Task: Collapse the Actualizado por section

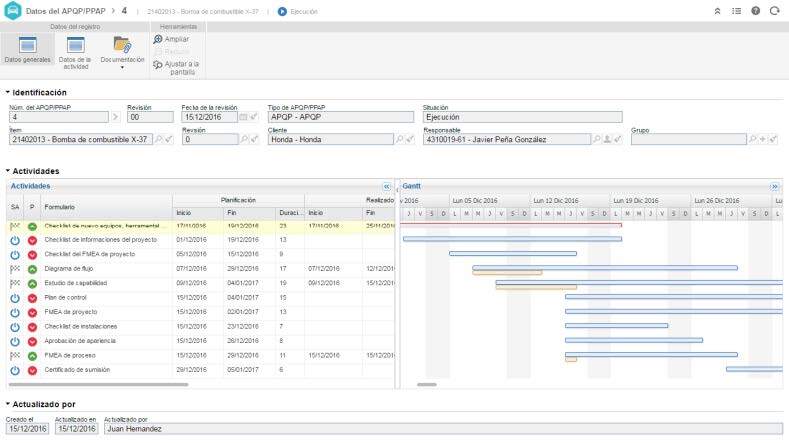Action: [x=7, y=404]
